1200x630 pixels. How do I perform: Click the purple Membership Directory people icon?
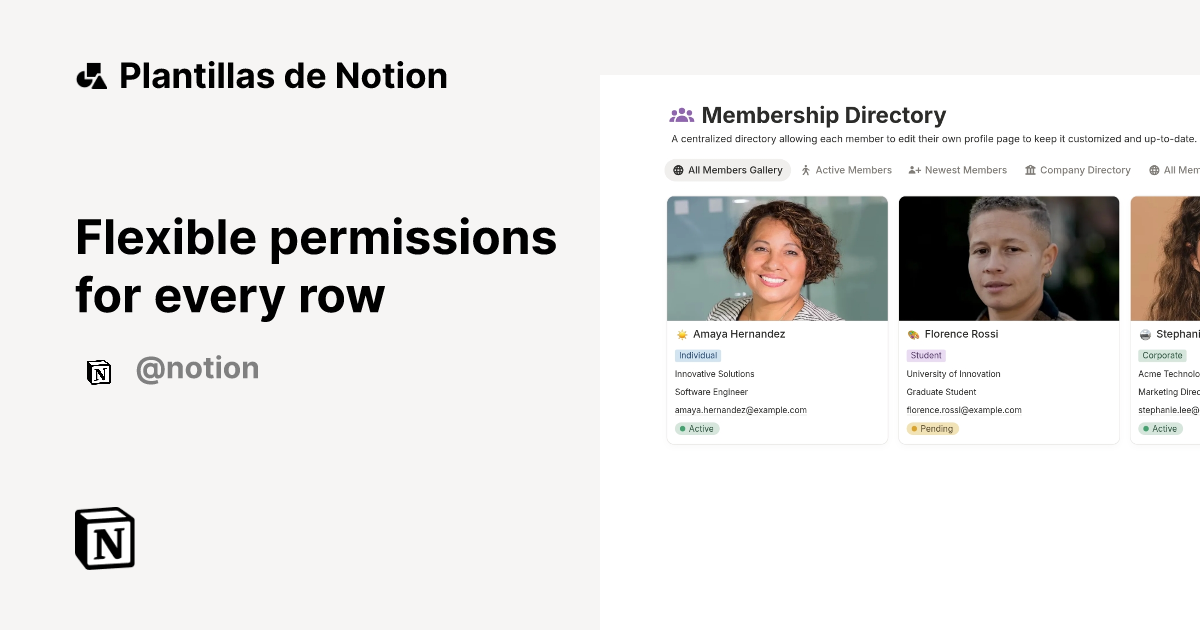pos(682,115)
